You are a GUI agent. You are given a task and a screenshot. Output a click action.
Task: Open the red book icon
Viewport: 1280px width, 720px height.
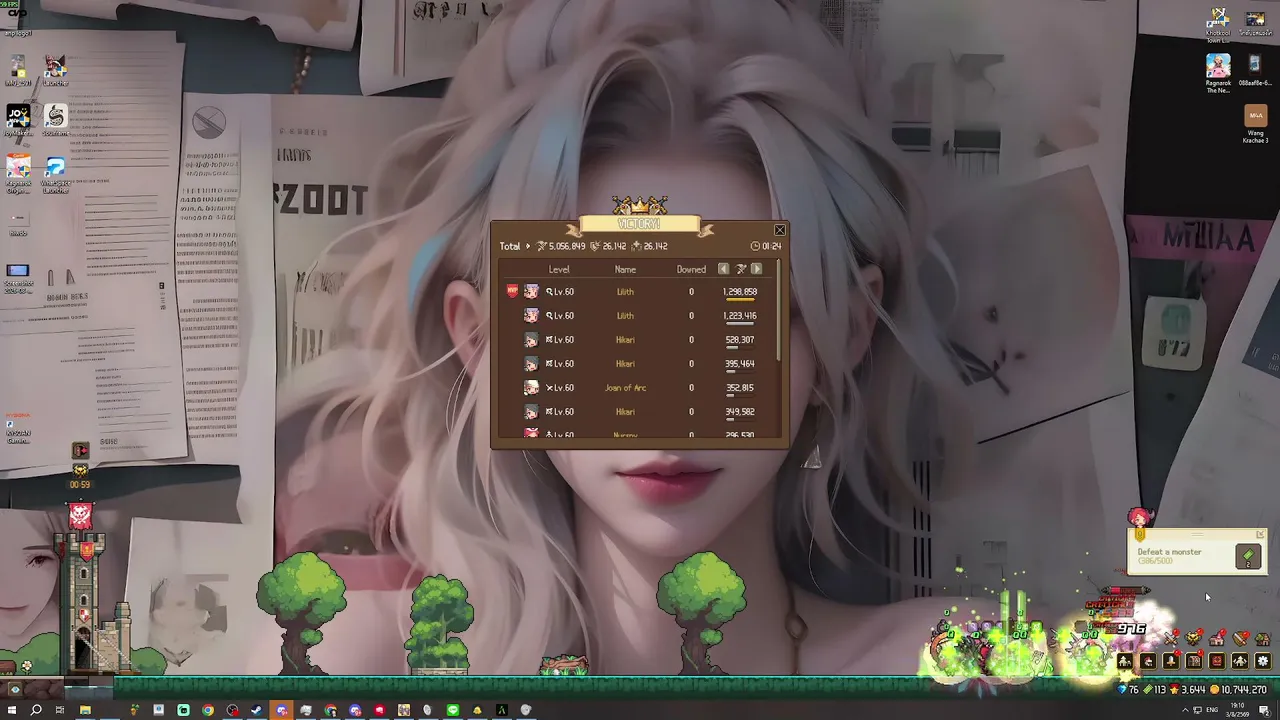[x=1217, y=661]
